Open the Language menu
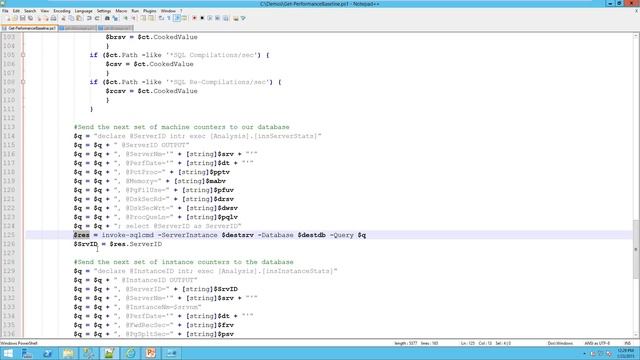This screenshot has height=360, width=640. [83, 11]
